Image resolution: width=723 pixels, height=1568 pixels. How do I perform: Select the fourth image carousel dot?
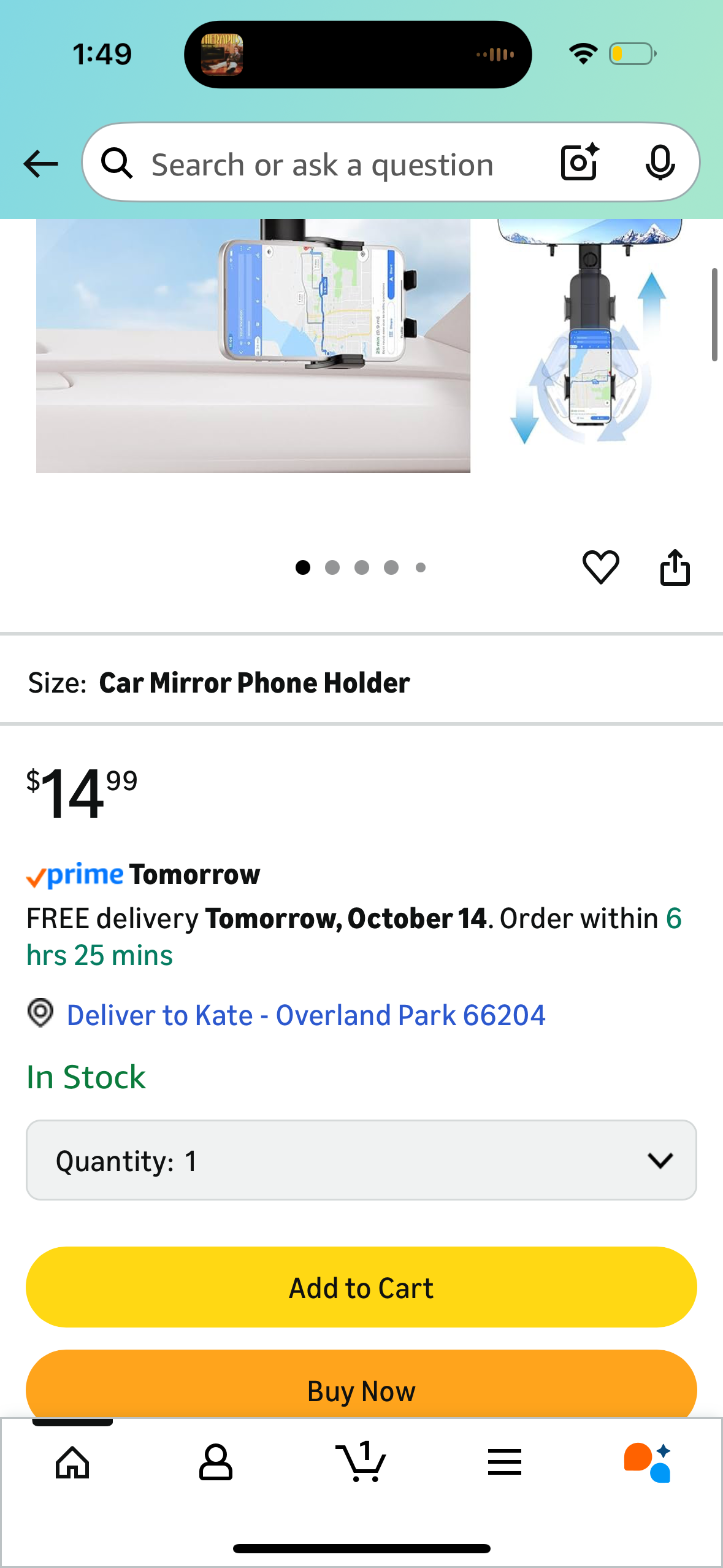[x=391, y=567]
